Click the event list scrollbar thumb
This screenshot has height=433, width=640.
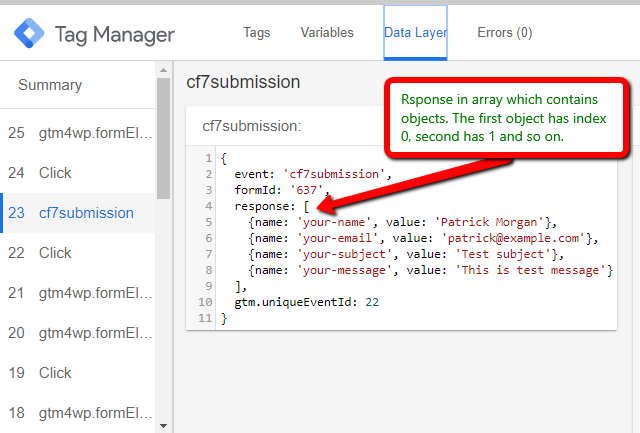[x=164, y=138]
